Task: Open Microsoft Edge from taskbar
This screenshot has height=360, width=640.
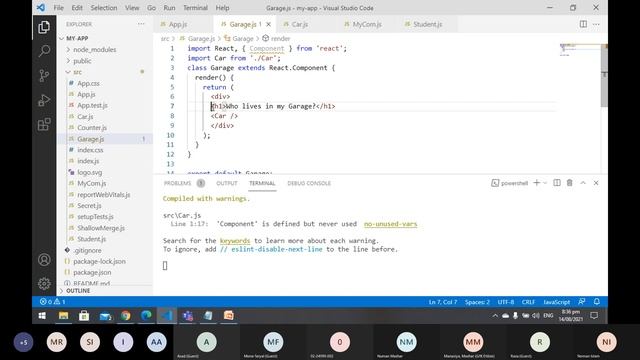Action: [x=146, y=316]
